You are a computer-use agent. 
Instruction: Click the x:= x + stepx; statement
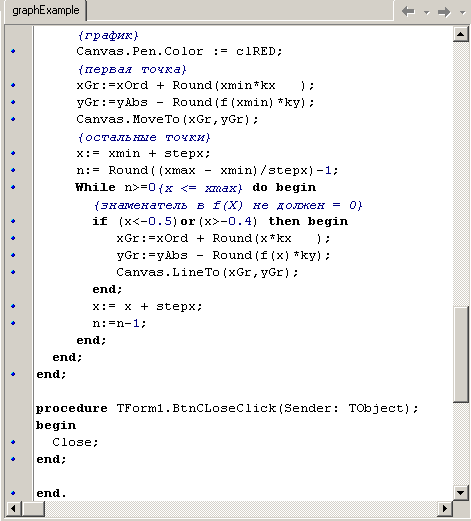[147, 306]
